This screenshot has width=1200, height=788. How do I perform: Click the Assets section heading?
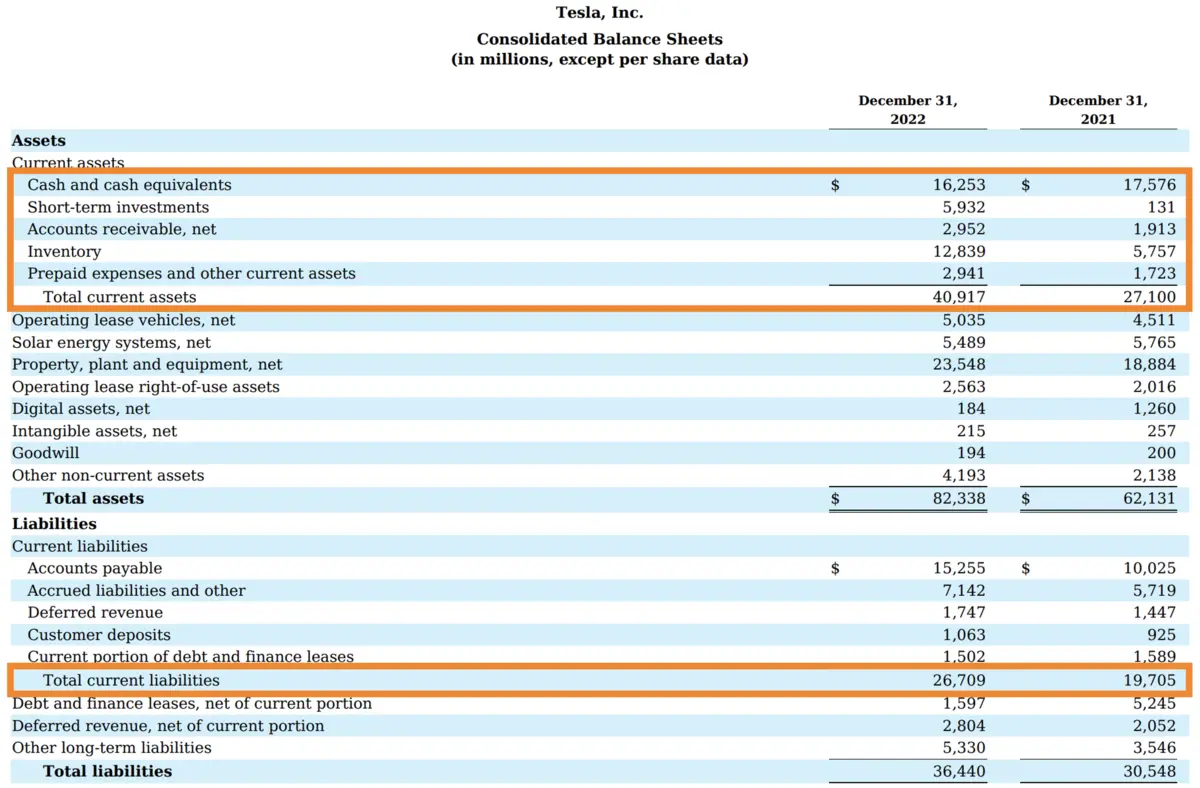pos(38,140)
